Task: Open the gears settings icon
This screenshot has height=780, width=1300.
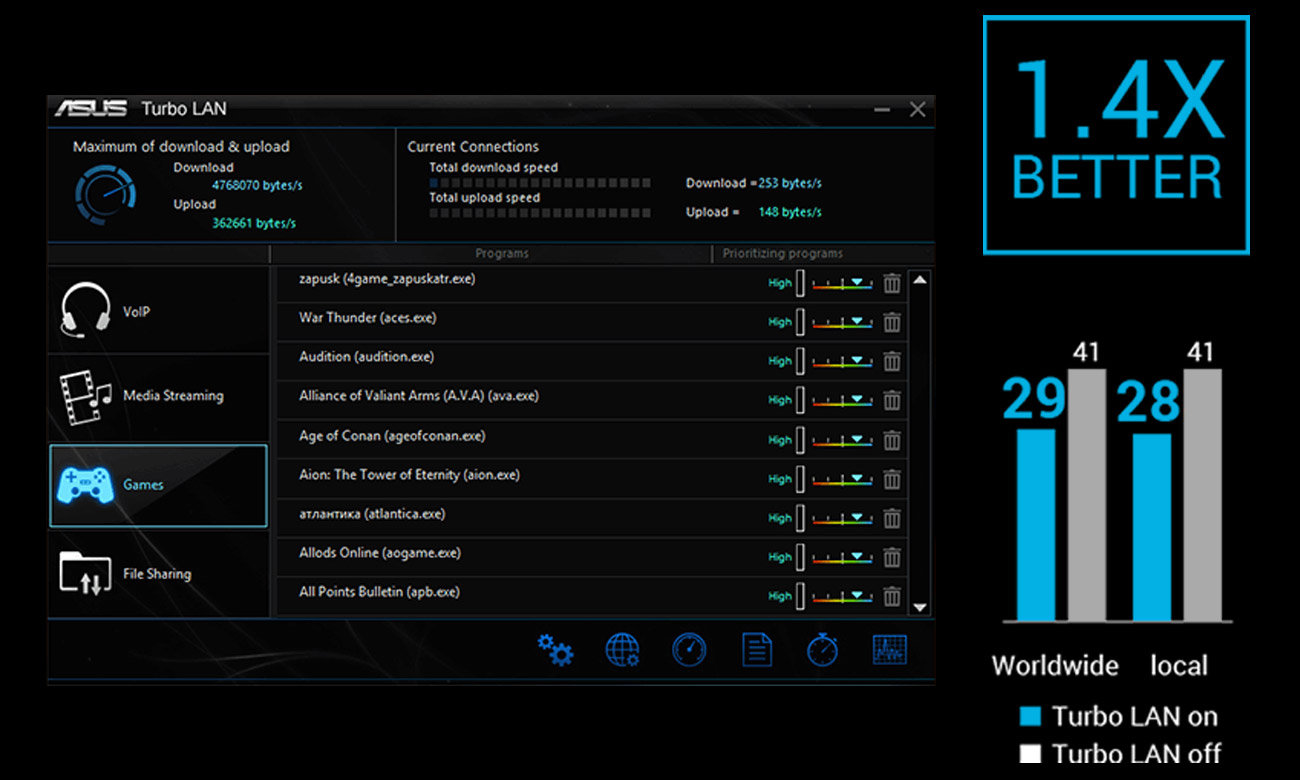Action: tap(555, 650)
